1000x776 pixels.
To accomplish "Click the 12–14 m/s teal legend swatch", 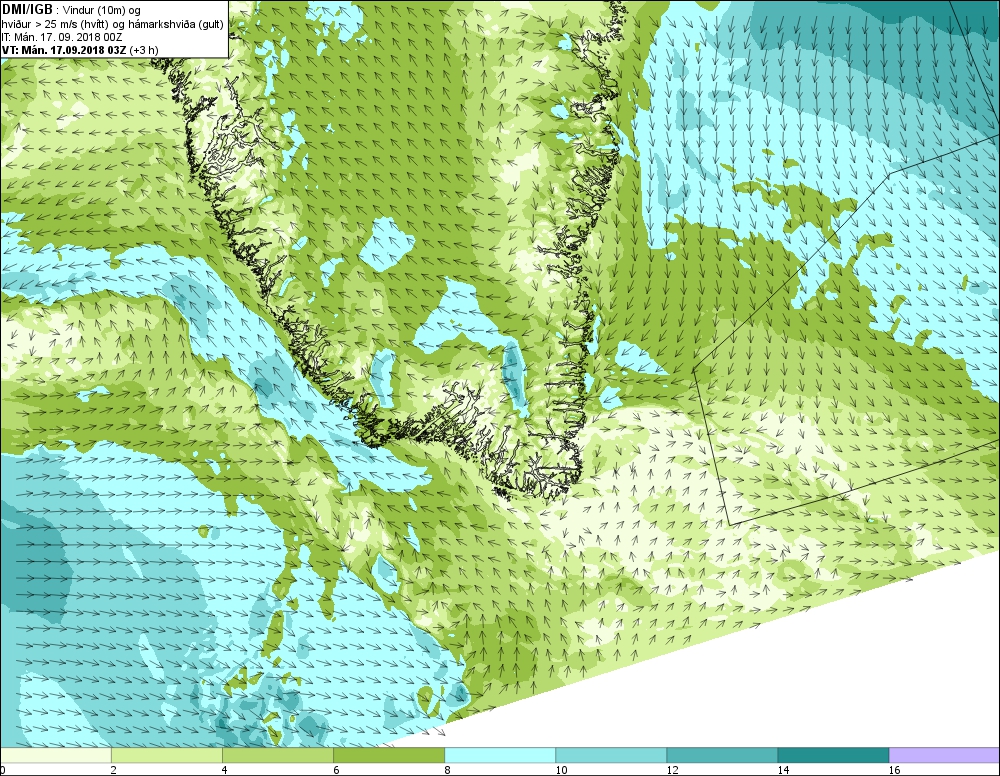I will pyautogui.click(x=722, y=755).
